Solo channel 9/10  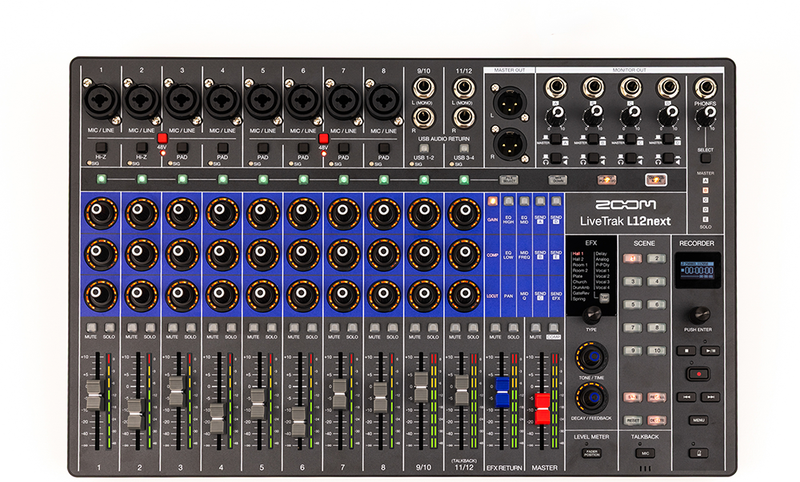click(433, 327)
